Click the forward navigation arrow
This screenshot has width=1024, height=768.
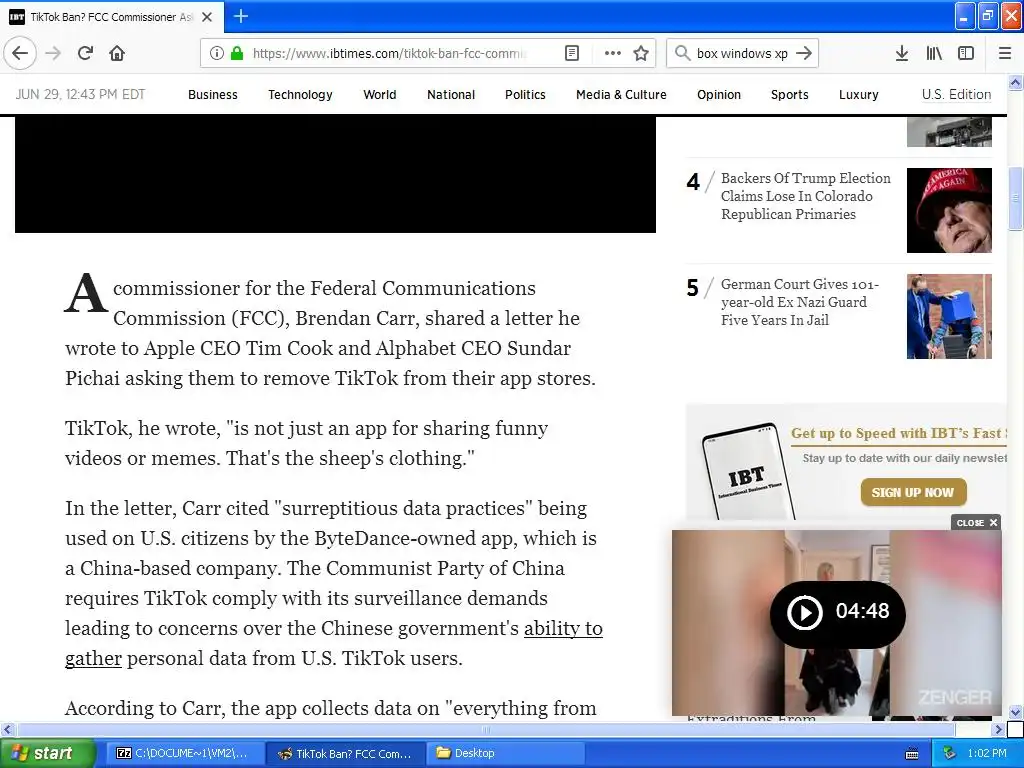(53, 53)
